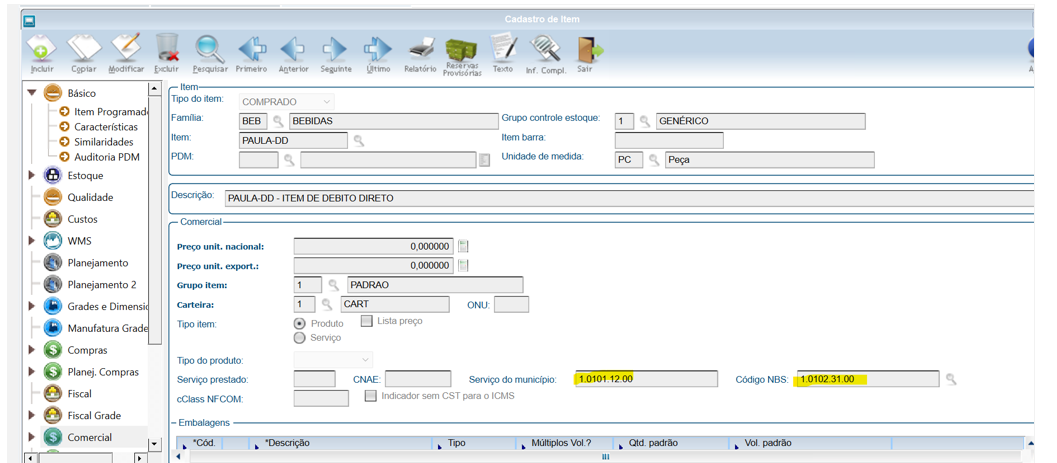This screenshot has height=463, width=1057.
Task: Click Unidade de medida lookup magnifier
Action: [x=653, y=160]
